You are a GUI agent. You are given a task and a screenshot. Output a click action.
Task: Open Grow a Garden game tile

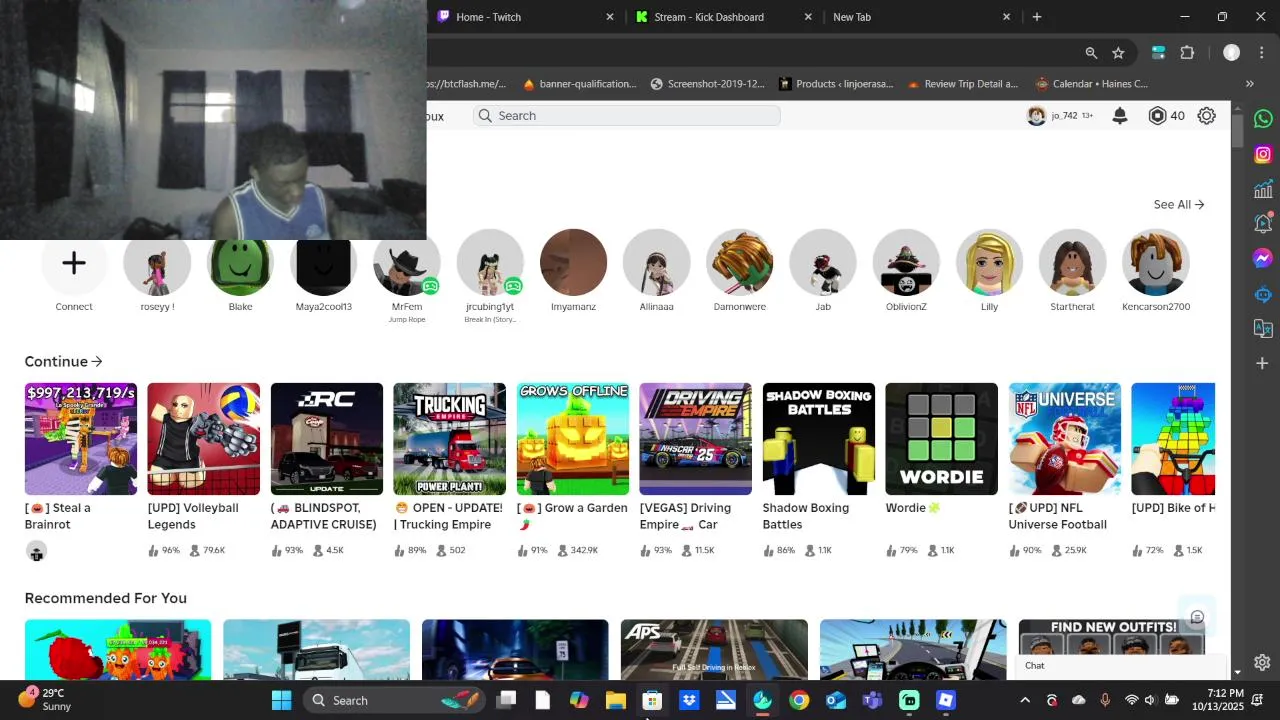(x=573, y=439)
